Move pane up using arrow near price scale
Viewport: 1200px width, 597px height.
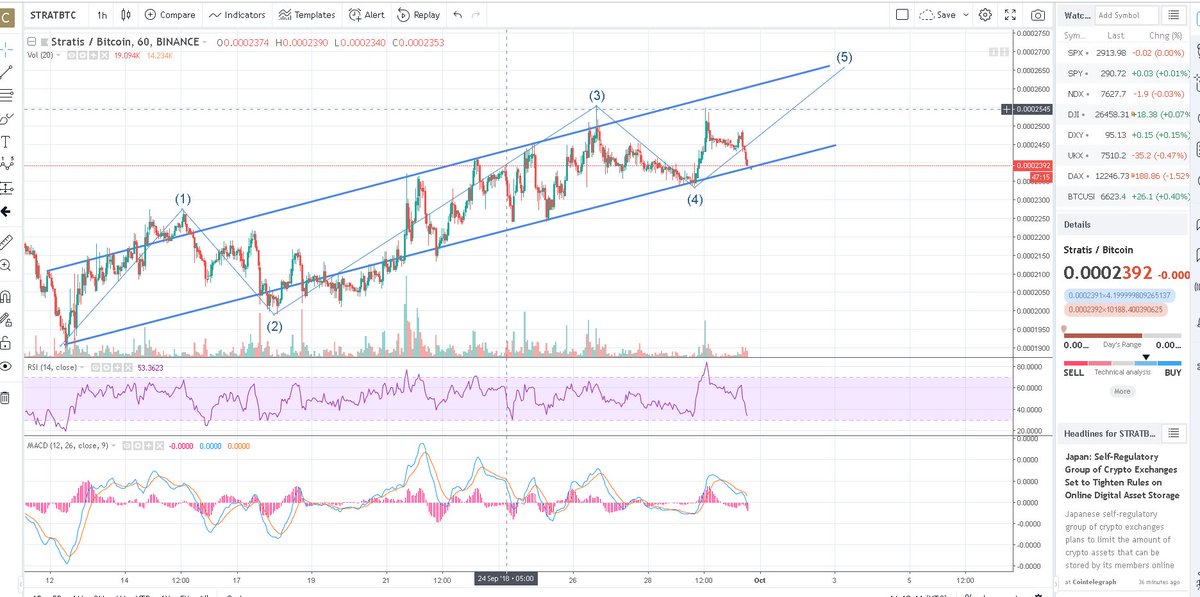pos(991,52)
